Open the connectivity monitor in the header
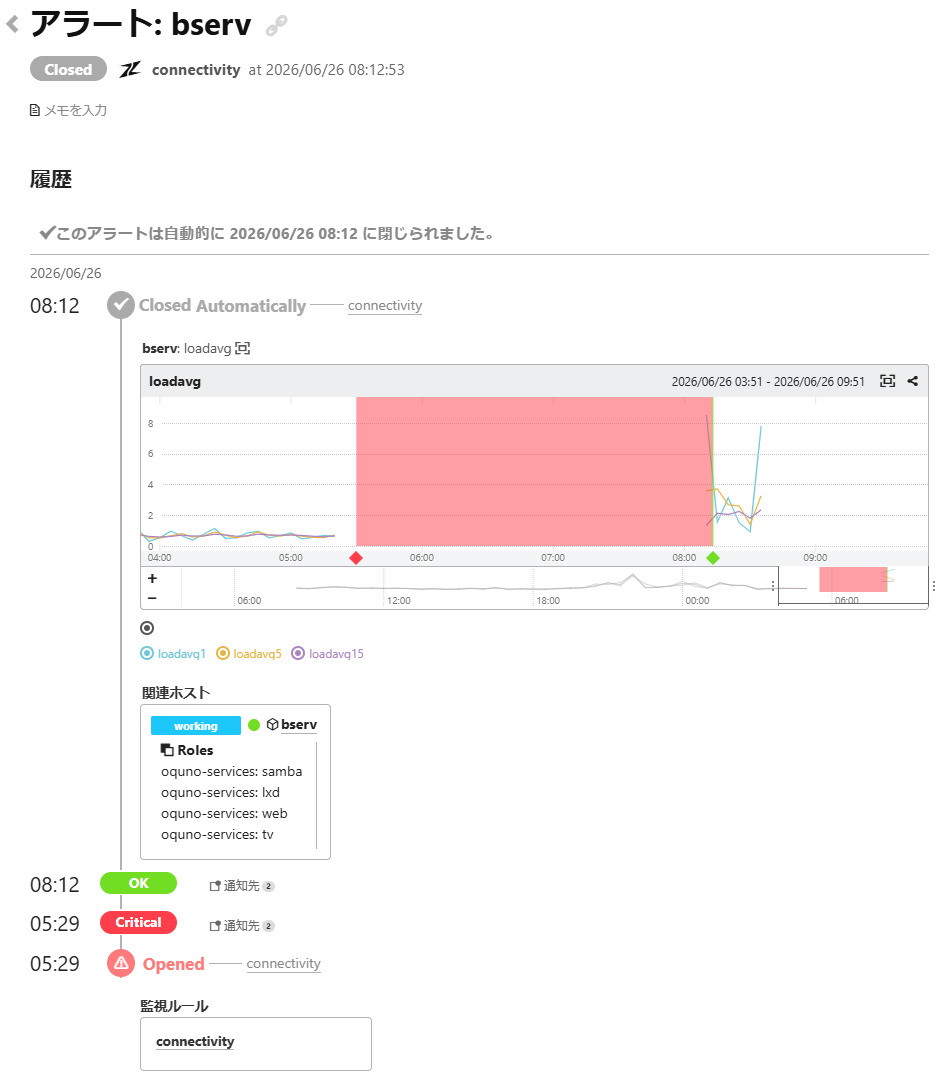This screenshot has height=1078, width=943. 196,69
